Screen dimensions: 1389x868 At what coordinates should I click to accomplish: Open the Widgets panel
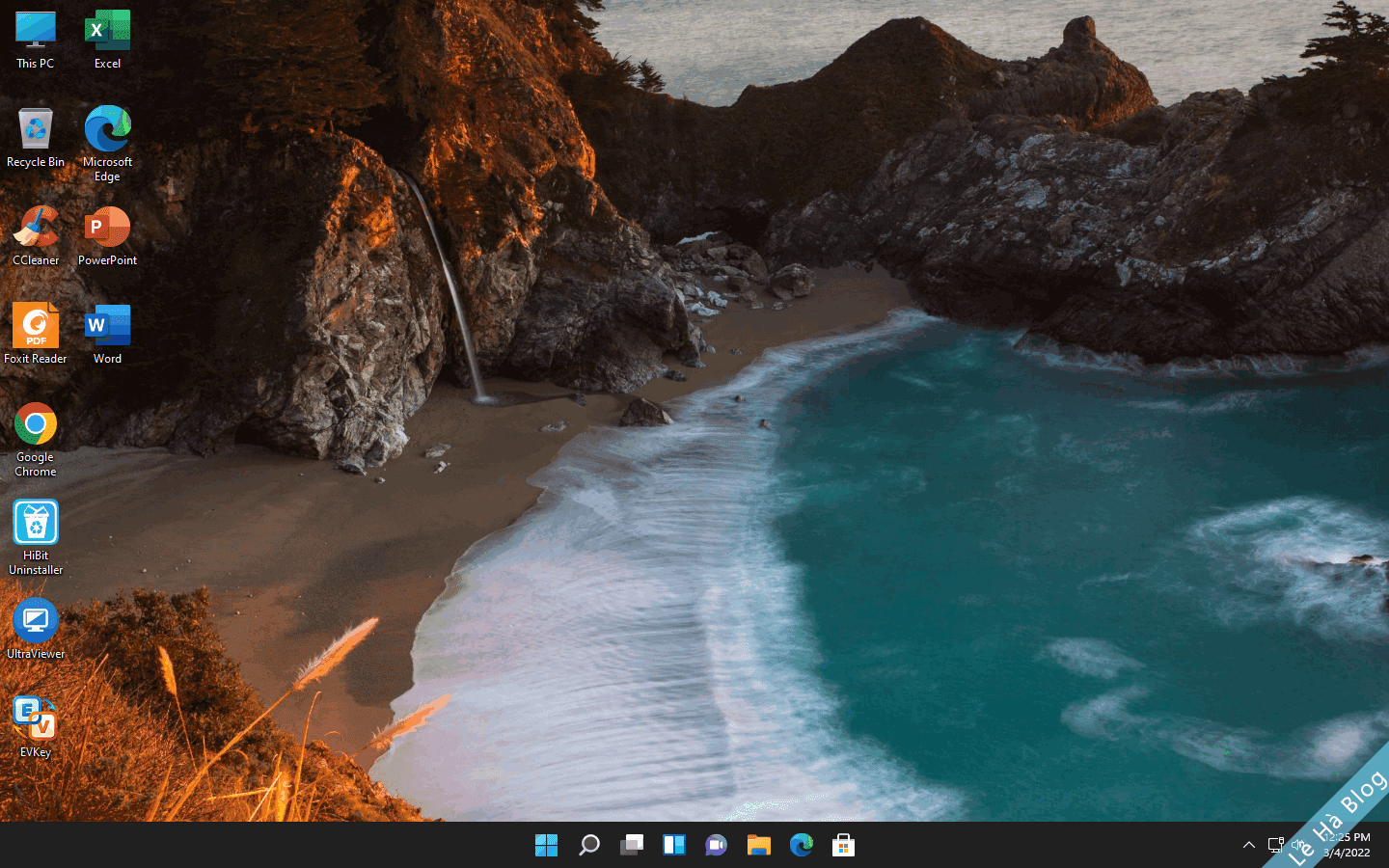(673, 846)
